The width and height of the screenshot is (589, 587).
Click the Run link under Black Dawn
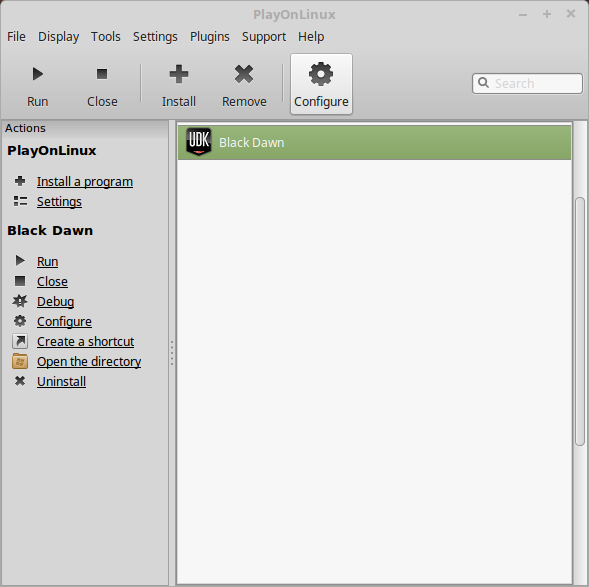47,261
